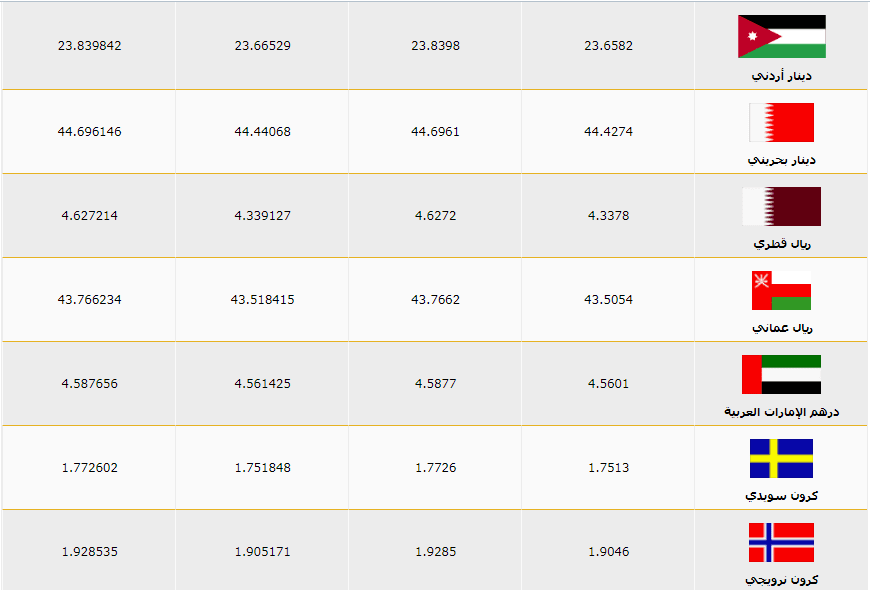This screenshot has height=590, width=870.
Task: Click the Bahraini dinar value 44.4274
Action: [x=608, y=132]
